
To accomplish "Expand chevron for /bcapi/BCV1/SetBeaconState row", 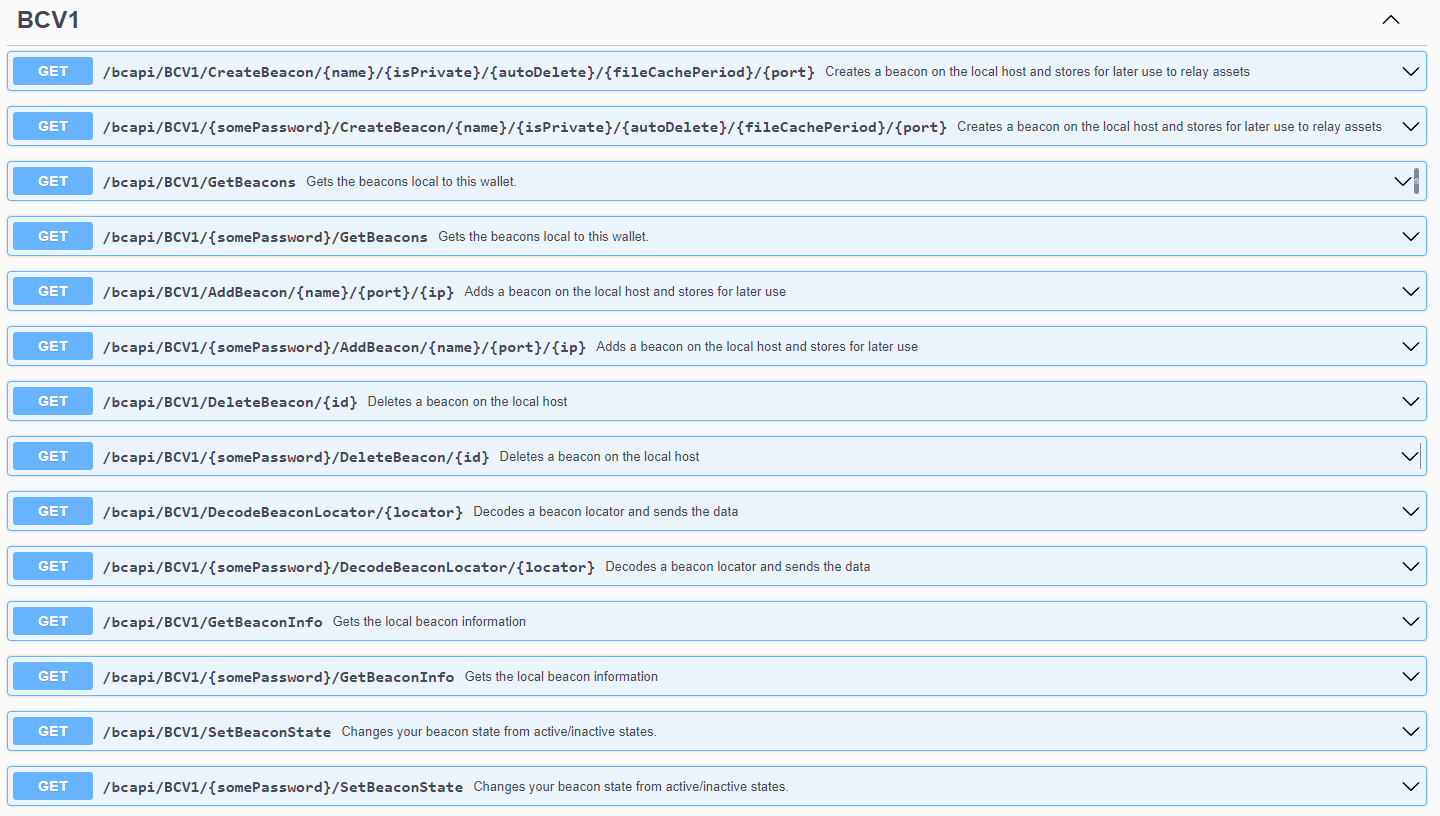I will [1411, 732].
